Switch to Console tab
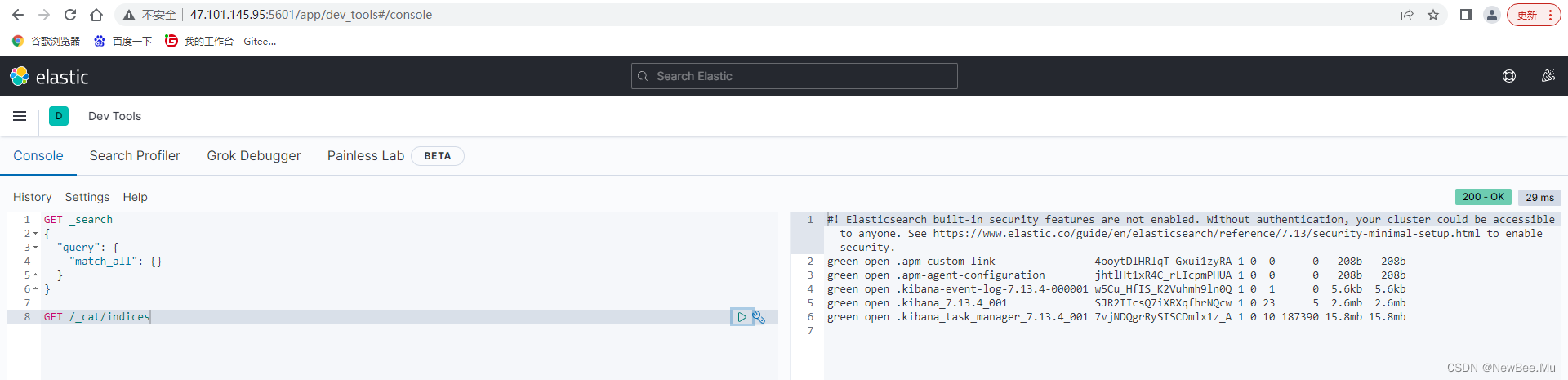This screenshot has height=380, width=1568. click(x=38, y=155)
